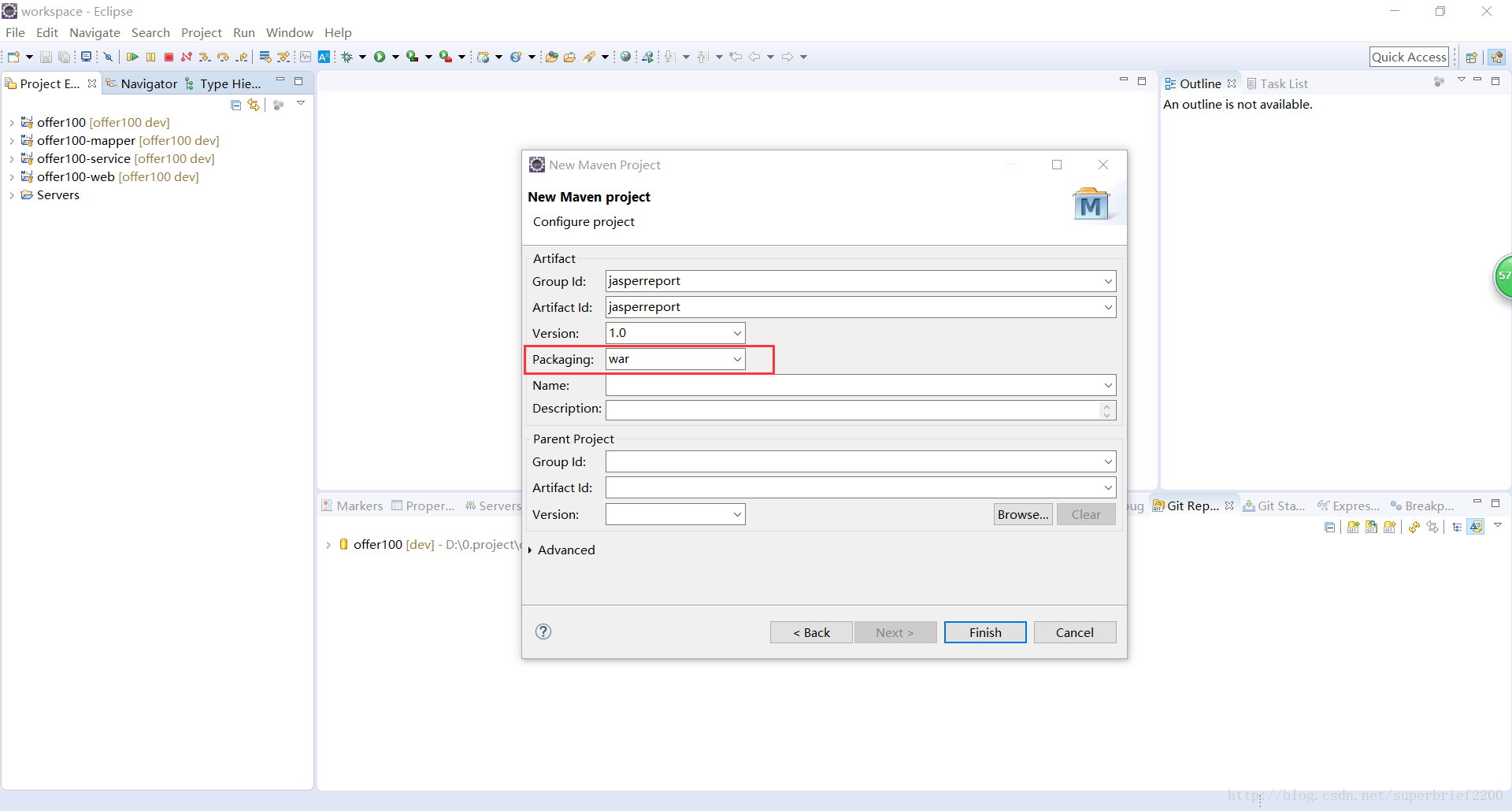The width and height of the screenshot is (1512, 811).
Task: Click the red Terminate toolbar icon
Action: (169, 57)
